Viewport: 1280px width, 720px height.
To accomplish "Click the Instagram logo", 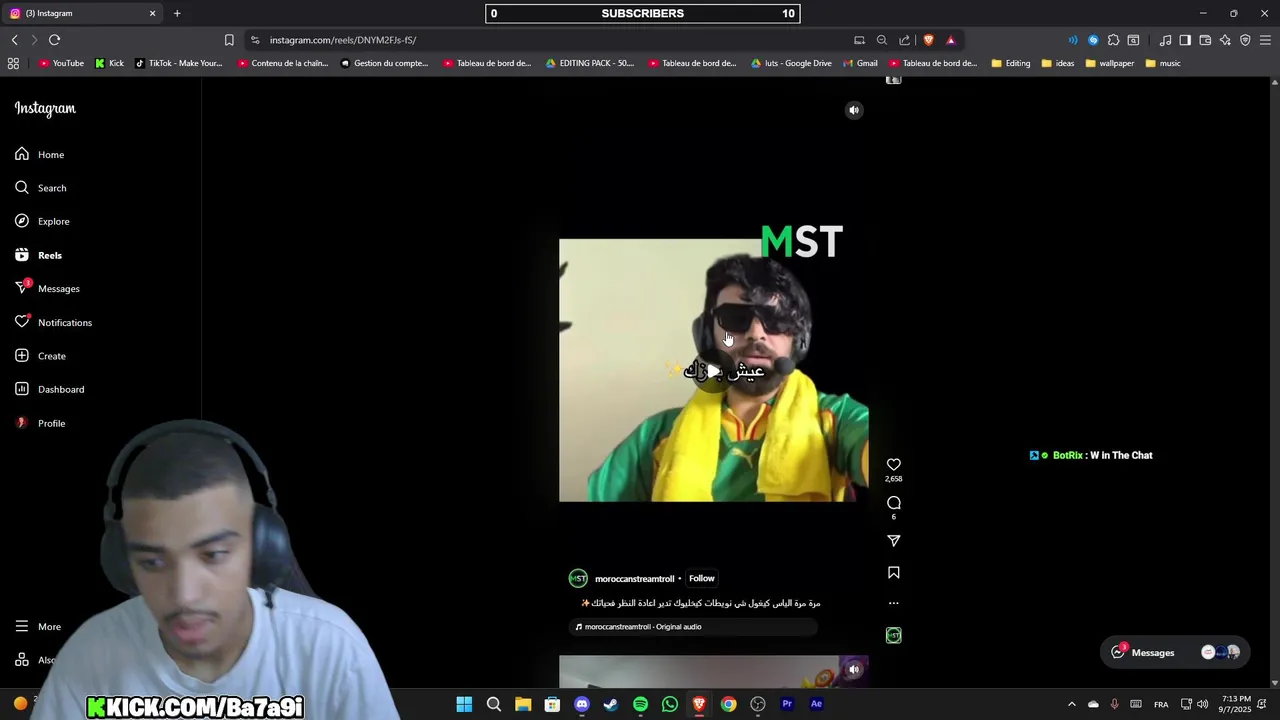I will coord(45,108).
